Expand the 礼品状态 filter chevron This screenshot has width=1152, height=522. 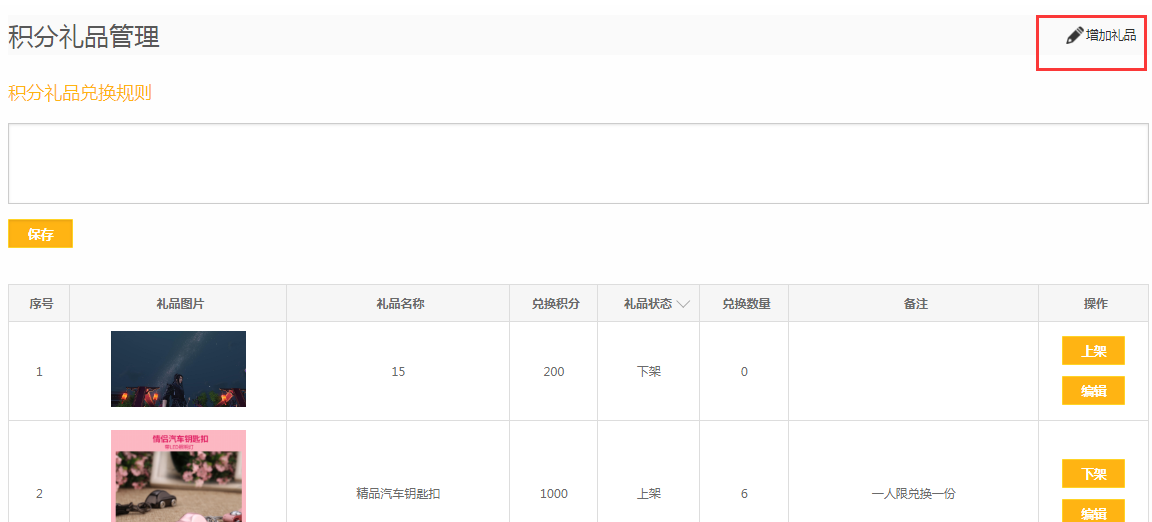[684, 304]
